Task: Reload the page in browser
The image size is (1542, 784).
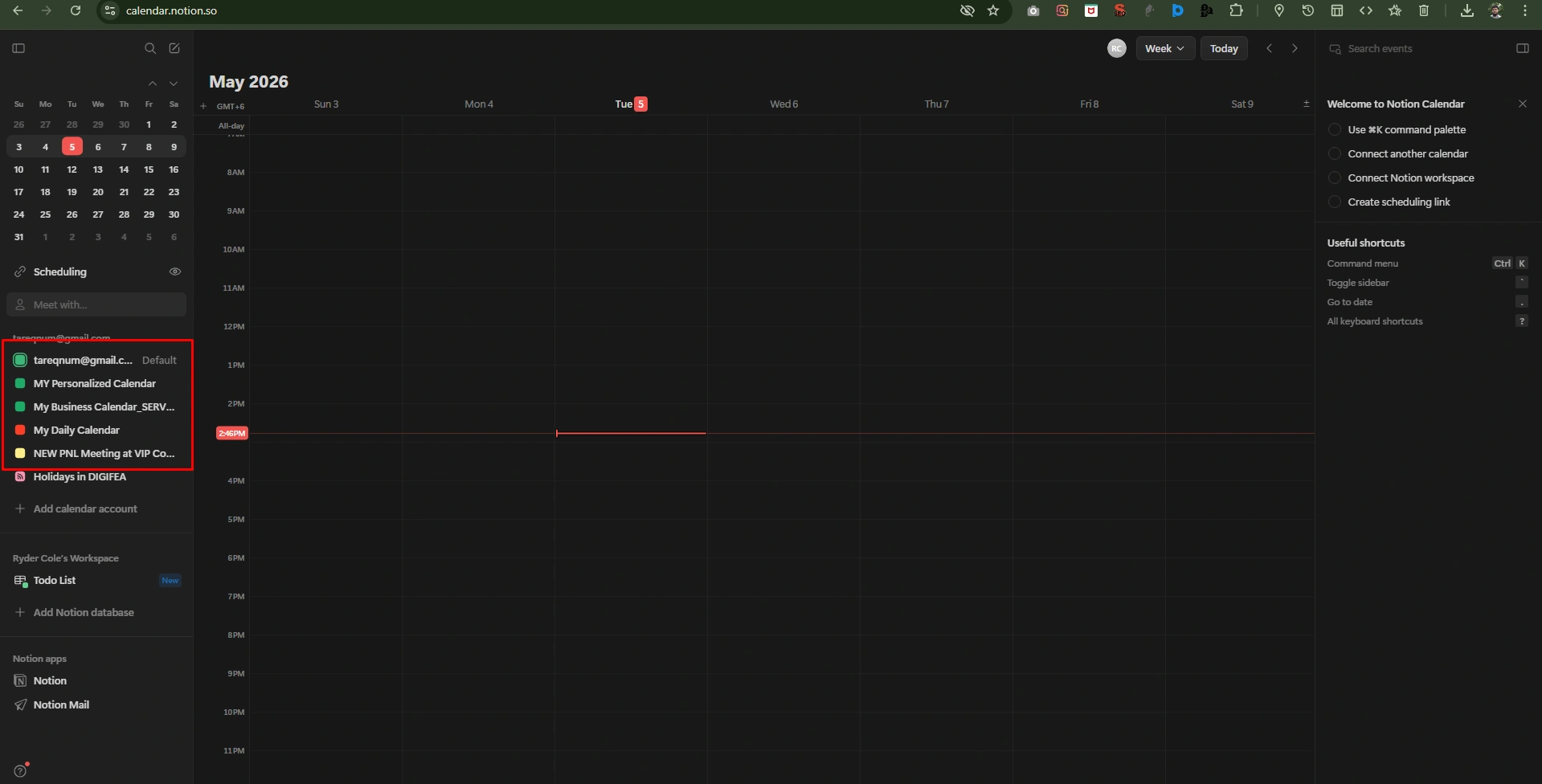Action: (x=76, y=10)
